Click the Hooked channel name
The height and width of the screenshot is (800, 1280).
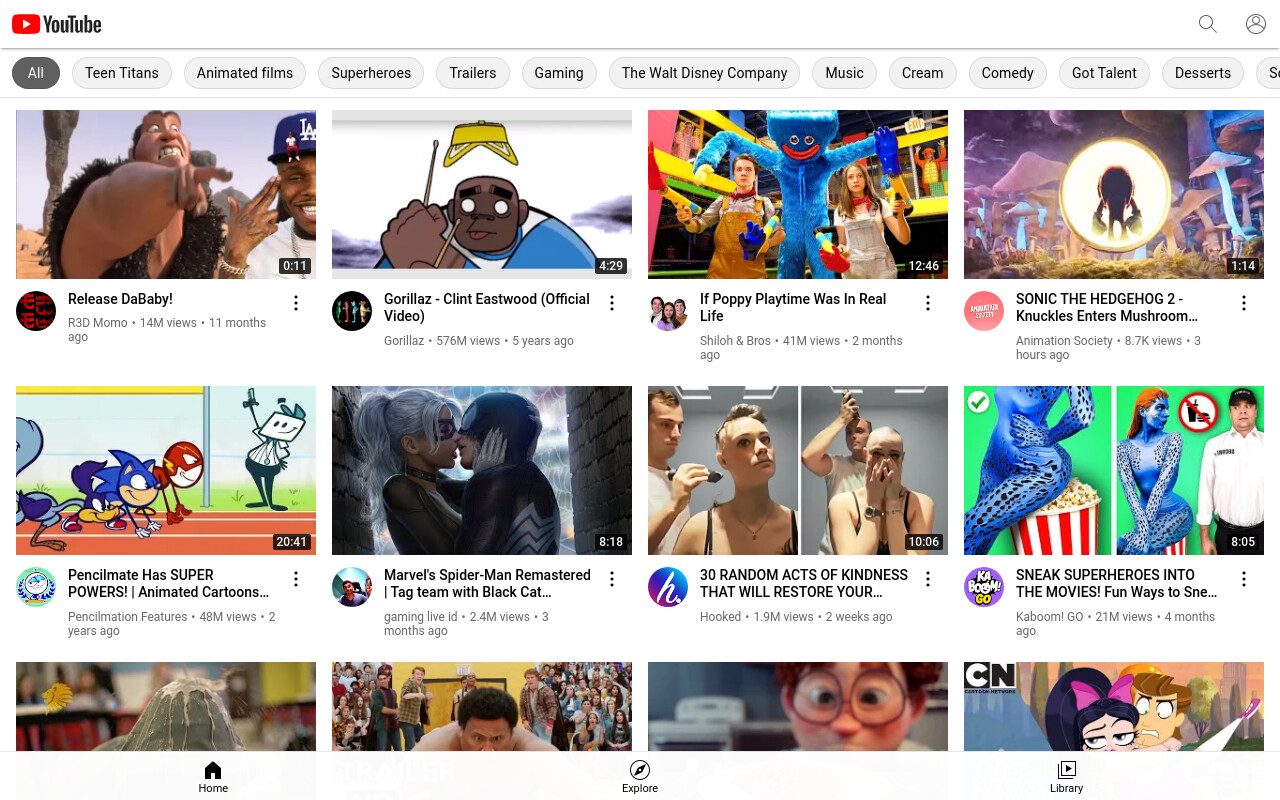[720, 617]
